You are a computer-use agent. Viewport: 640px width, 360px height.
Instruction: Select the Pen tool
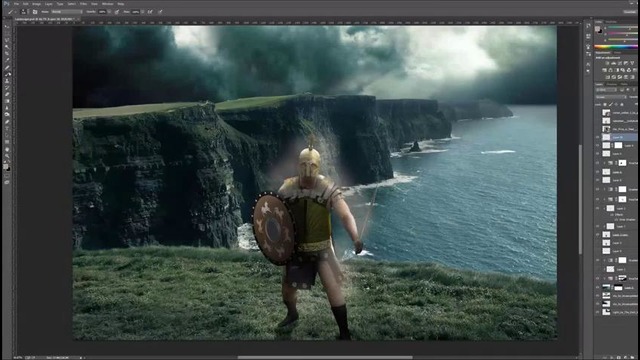coord(7,122)
